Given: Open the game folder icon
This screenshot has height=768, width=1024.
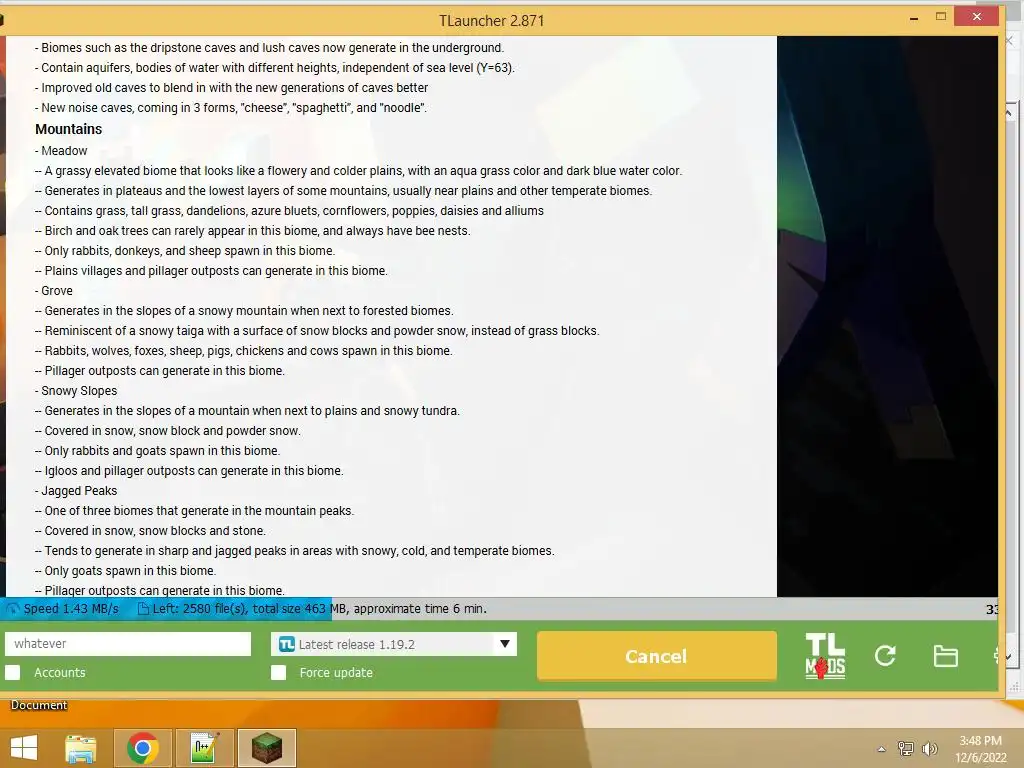Looking at the screenshot, I should pos(945,656).
